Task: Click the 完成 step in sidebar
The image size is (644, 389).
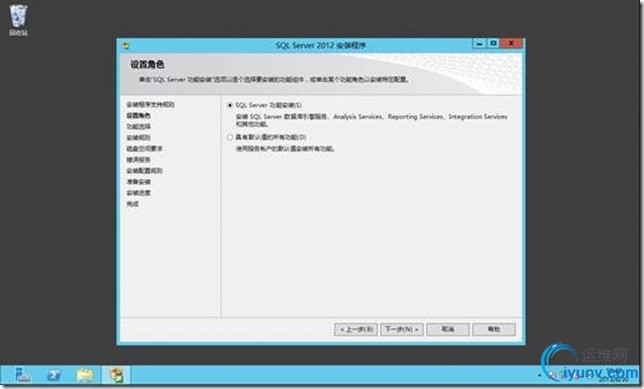Action: click(132, 204)
